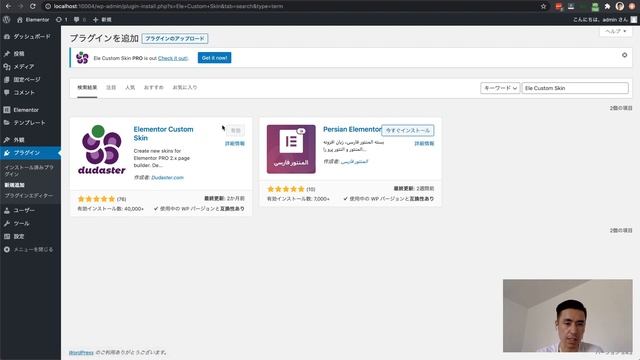This screenshot has width=640, height=360.
Task: Click the Check it out link
Action: click(173, 58)
